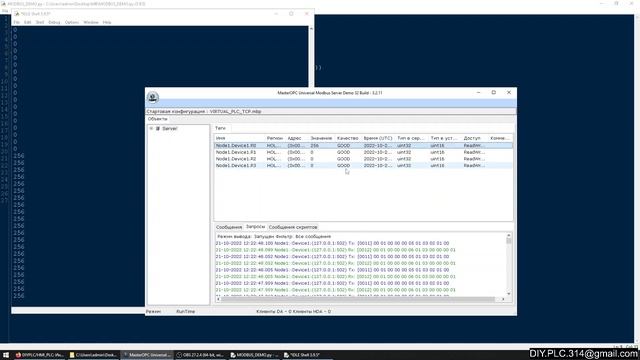Click MODBUS_DEMO.py editor title bar icon
The width and height of the screenshot is (640, 360).
[x=4, y=4]
